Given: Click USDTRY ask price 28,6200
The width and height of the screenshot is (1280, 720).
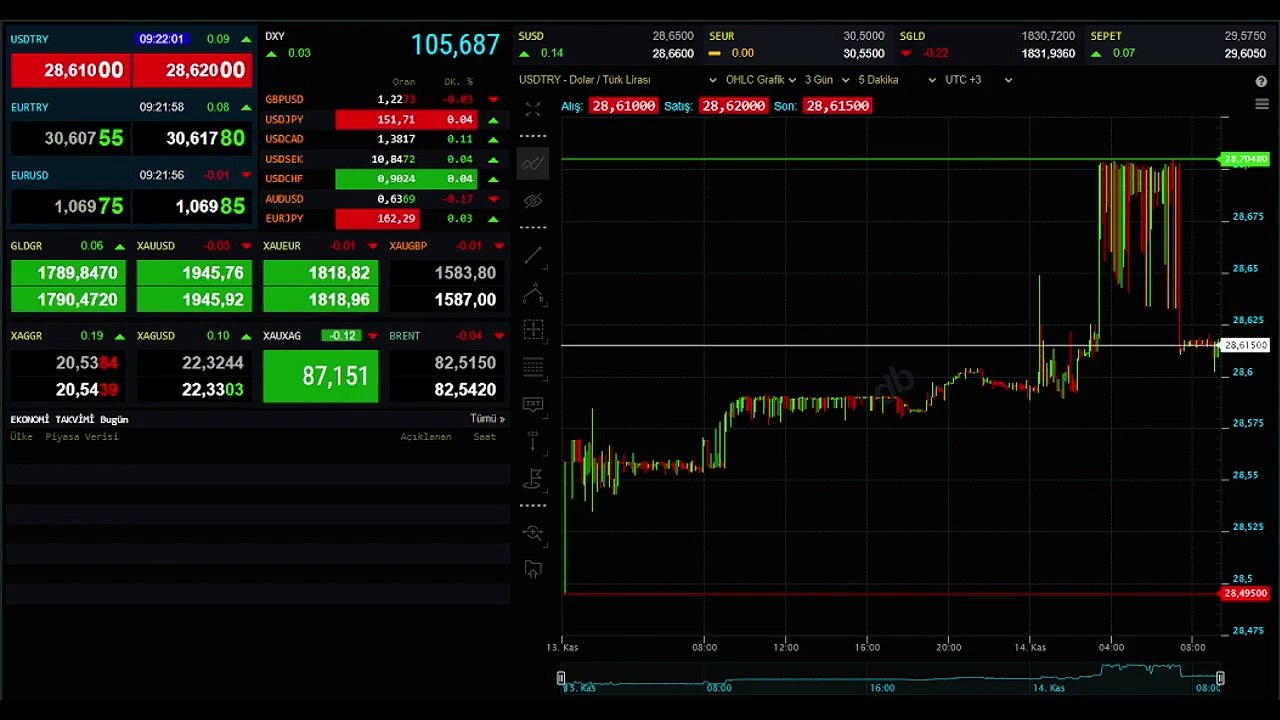Looking at the screenshot, I should pos(192,70).
